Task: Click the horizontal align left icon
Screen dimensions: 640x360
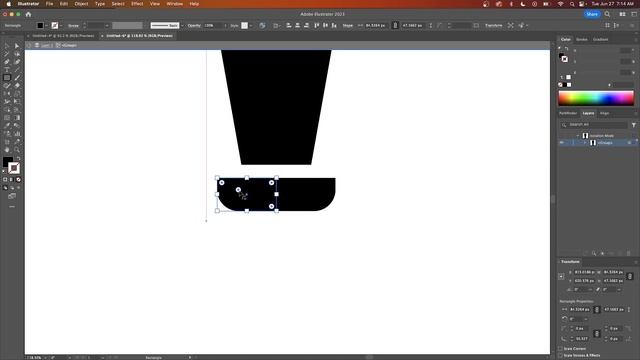Action: (x=289, y=25)
